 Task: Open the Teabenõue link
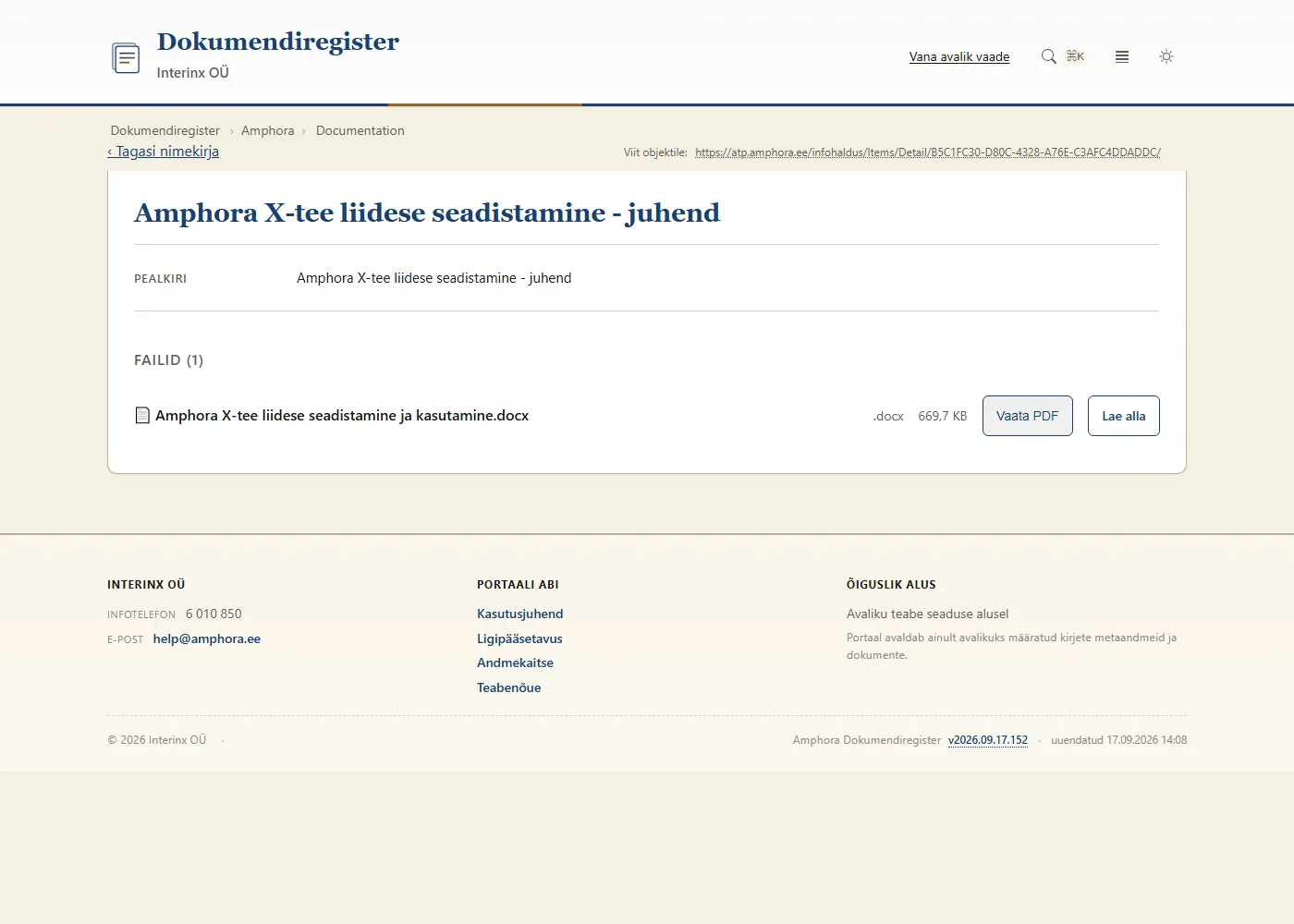pos(509,687)
